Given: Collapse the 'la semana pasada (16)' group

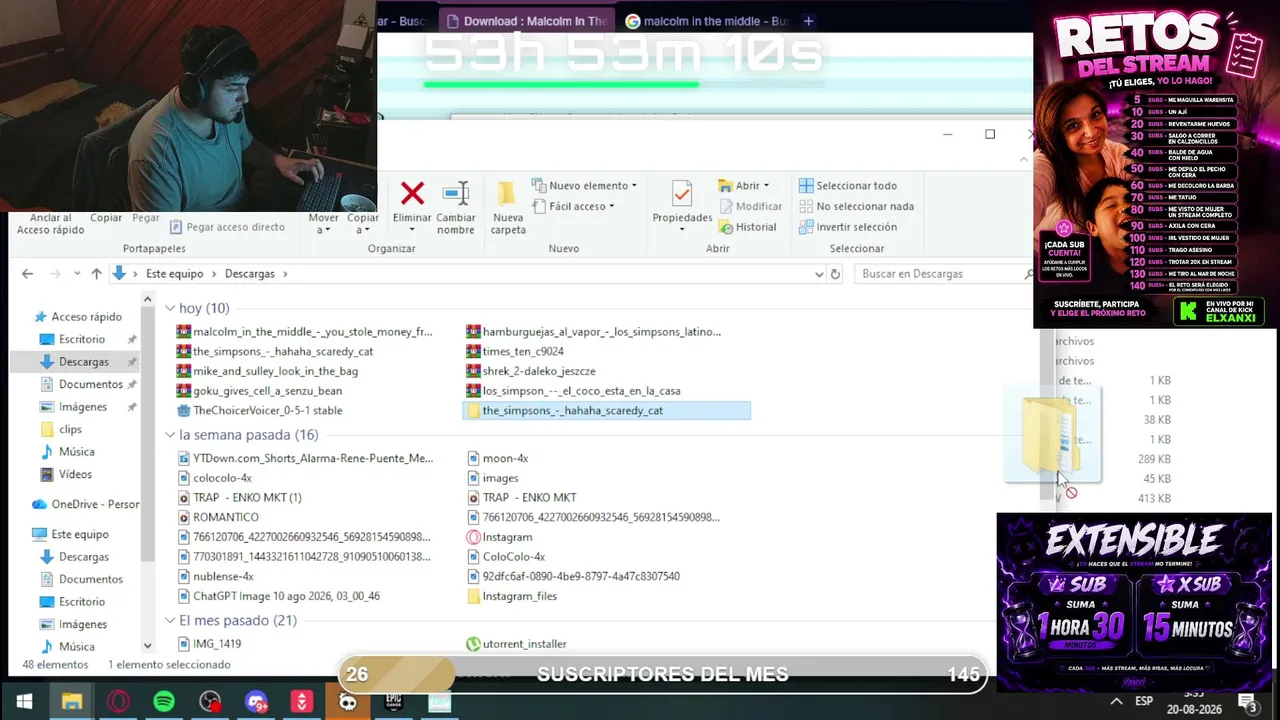Looking at the screenshot, I should 170,435.
